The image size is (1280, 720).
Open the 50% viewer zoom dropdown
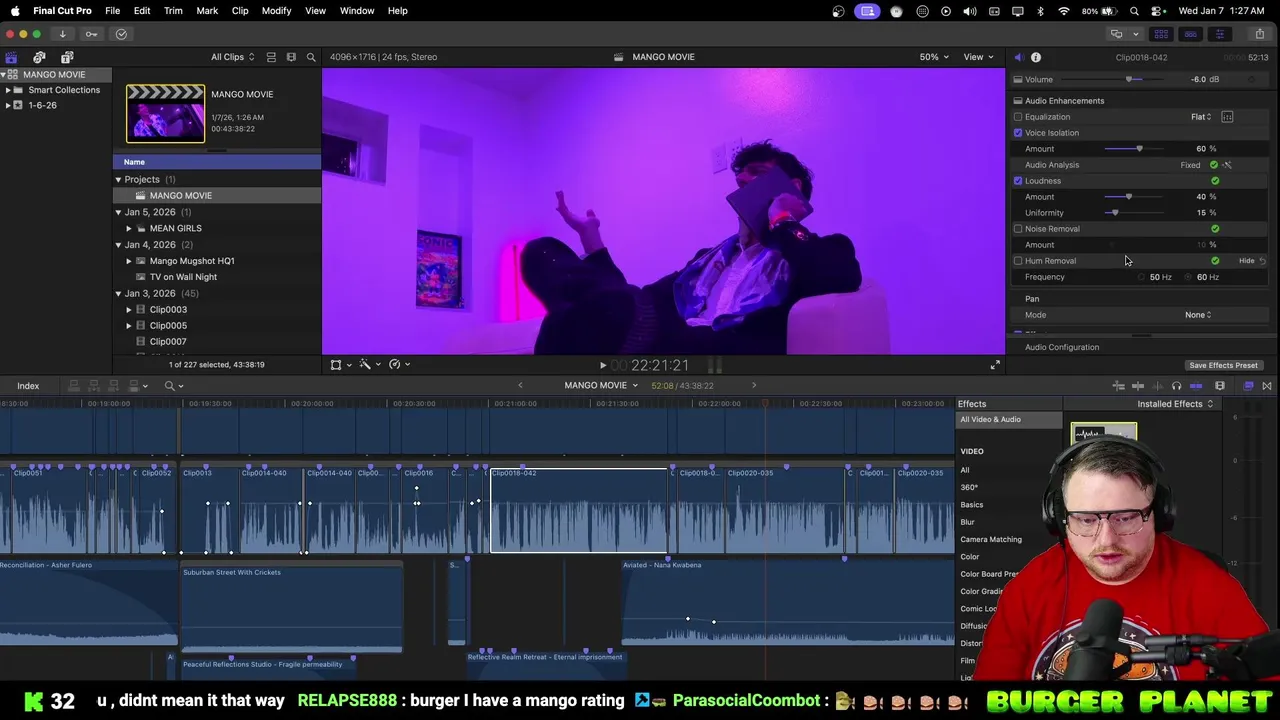[934, 57]
